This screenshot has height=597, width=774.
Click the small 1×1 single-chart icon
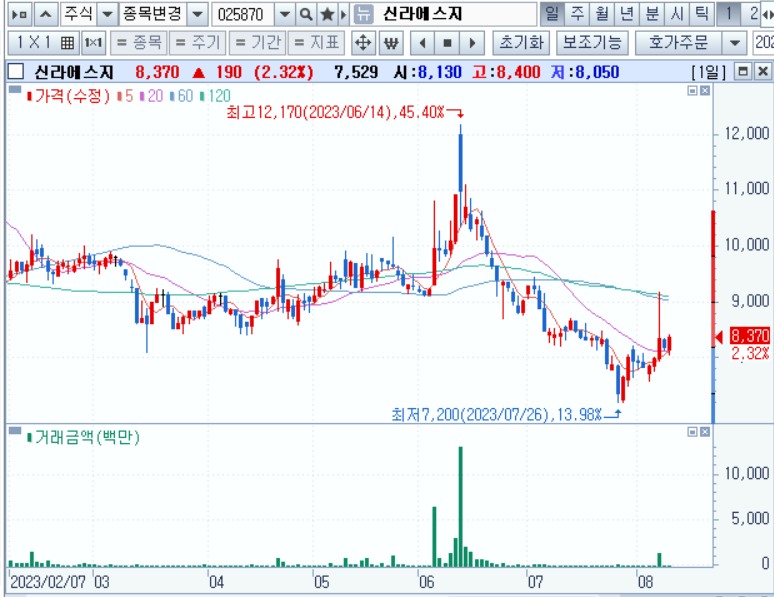pos(93,43)
